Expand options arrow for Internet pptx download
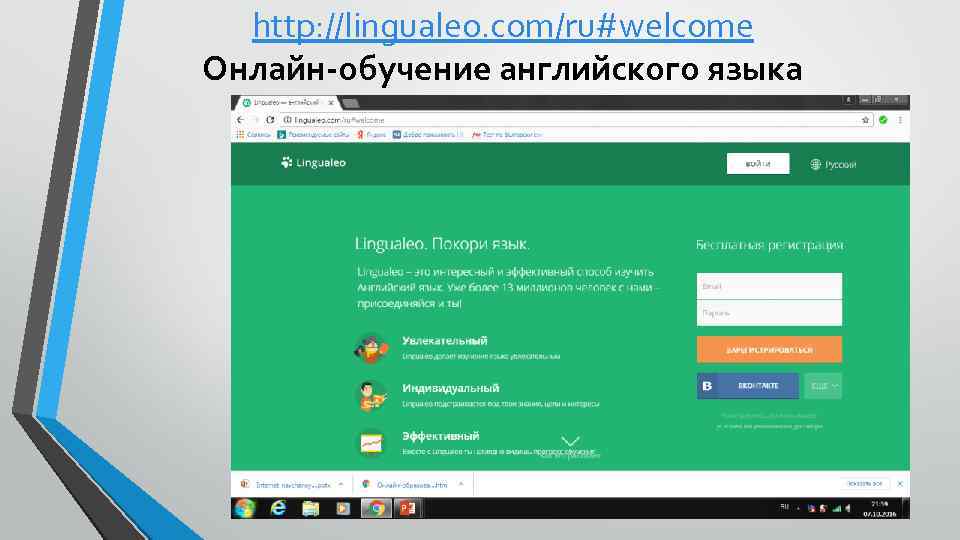Image resolution: width=960 pixels, height=540 pixels. (x=340, y=484)
